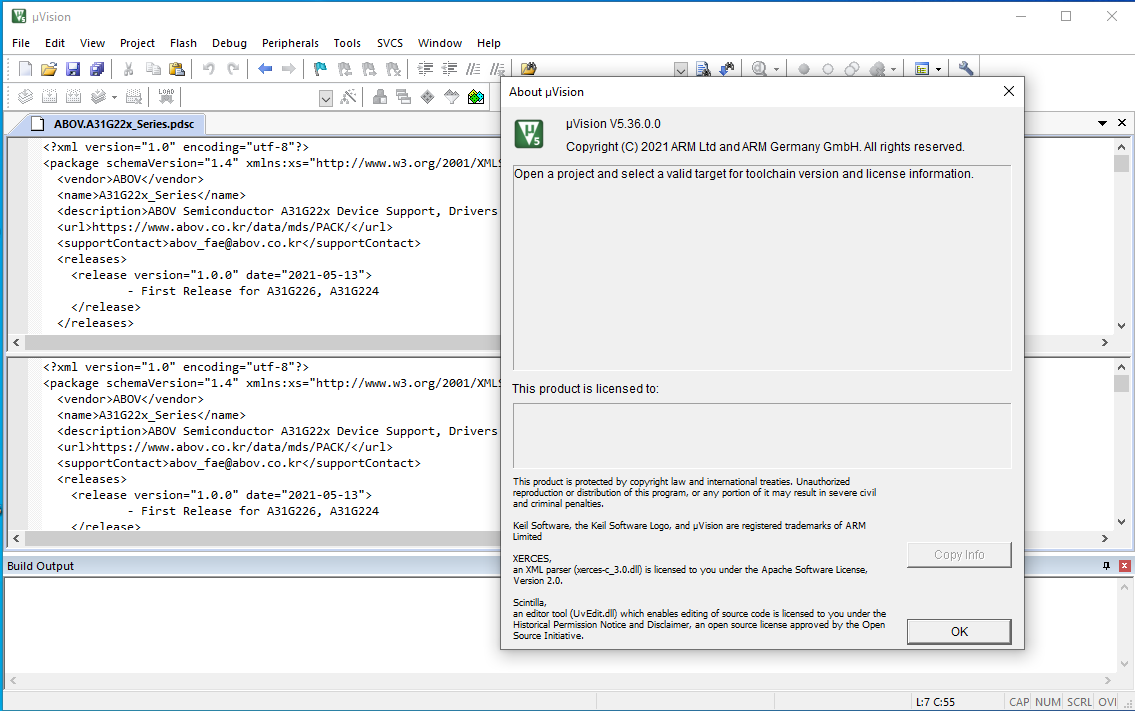Open window layout dropdown arrow
This screenshot has height=711, width=1135.
(938, 70)
